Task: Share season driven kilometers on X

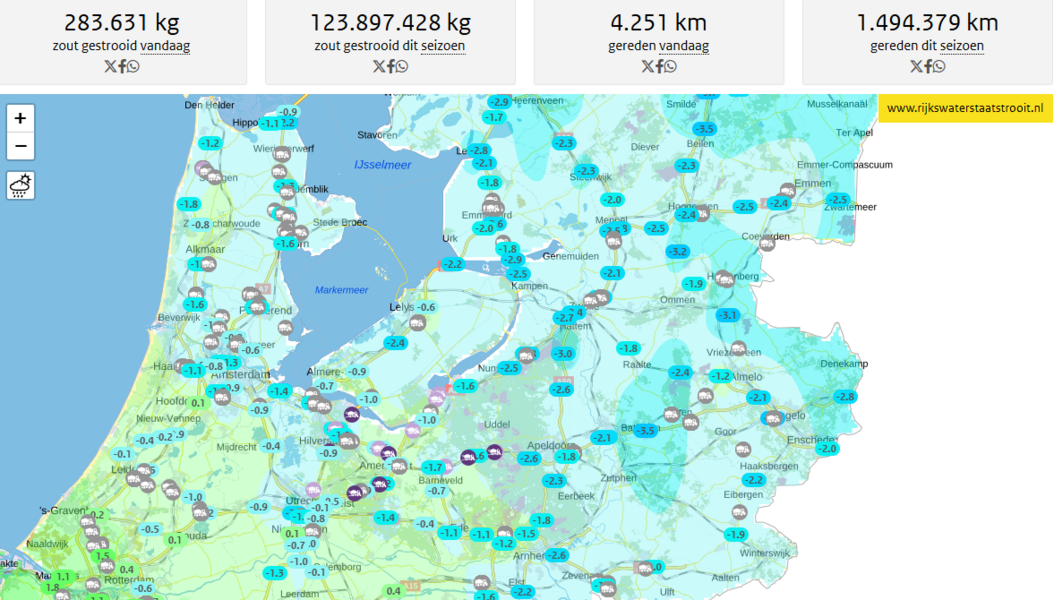Action: click(915, 66)
